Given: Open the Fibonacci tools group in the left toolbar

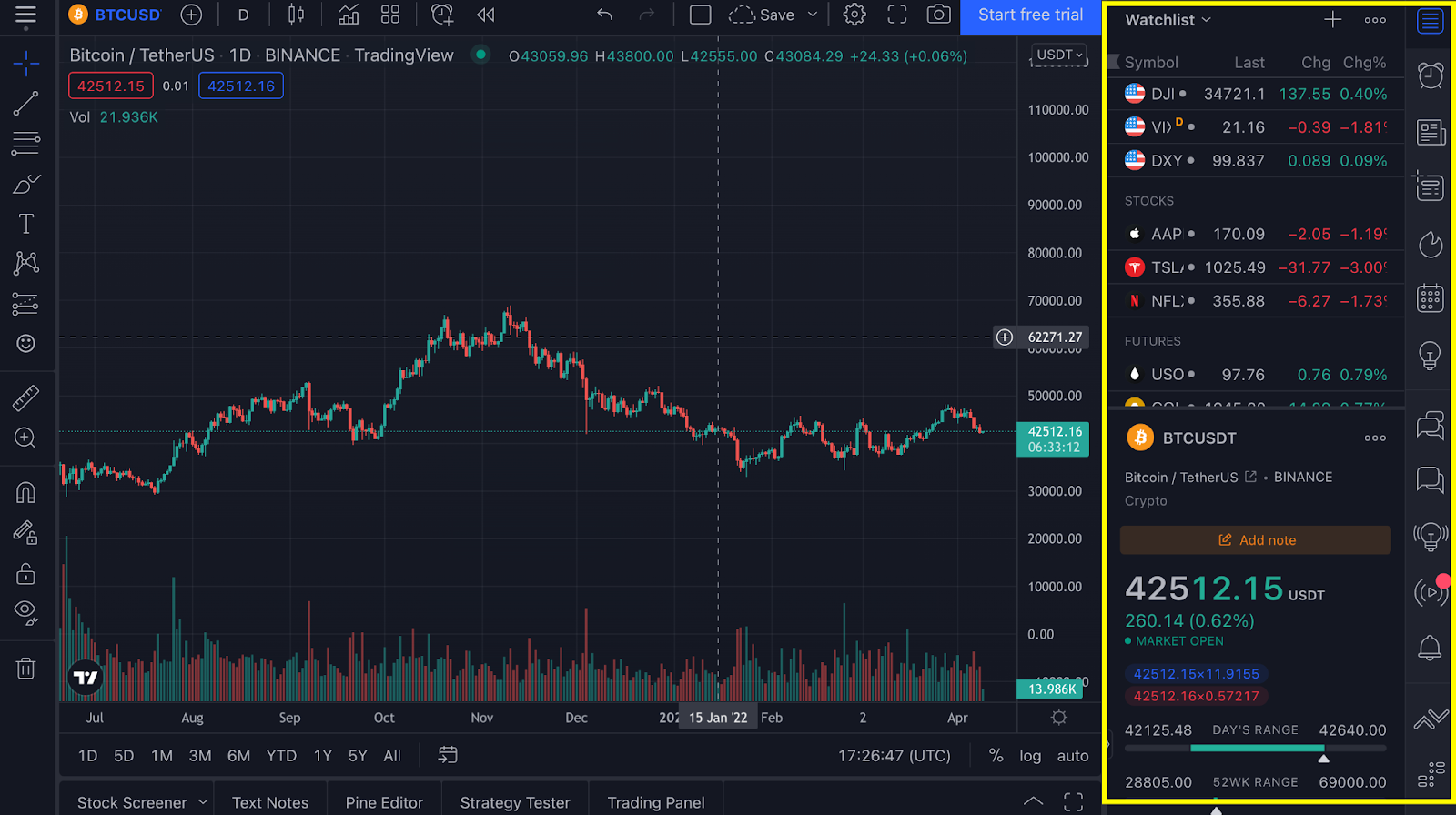Looking at the screenshot, I should [25, 143].
